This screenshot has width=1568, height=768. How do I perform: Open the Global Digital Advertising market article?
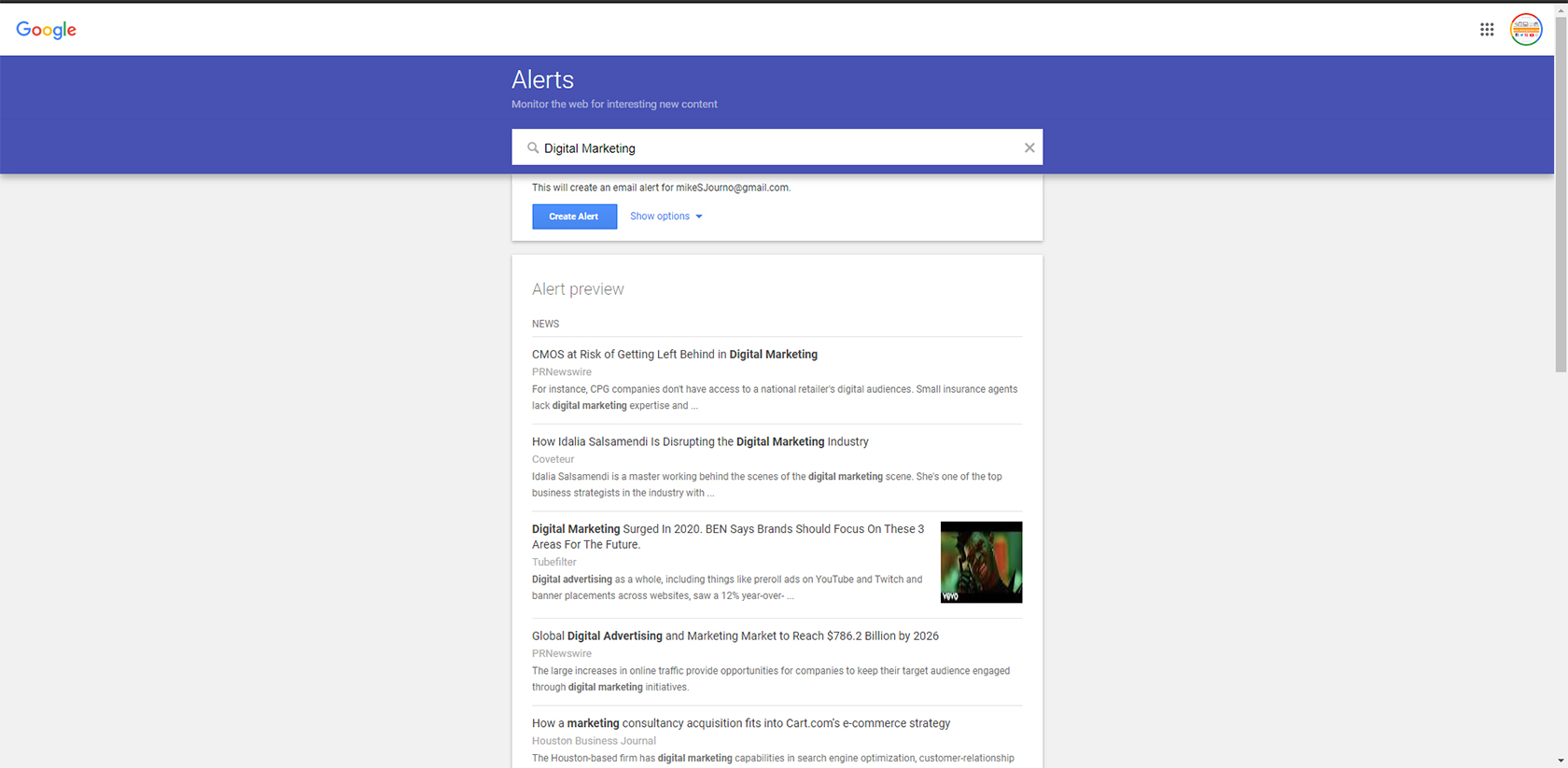coord(735,636)
